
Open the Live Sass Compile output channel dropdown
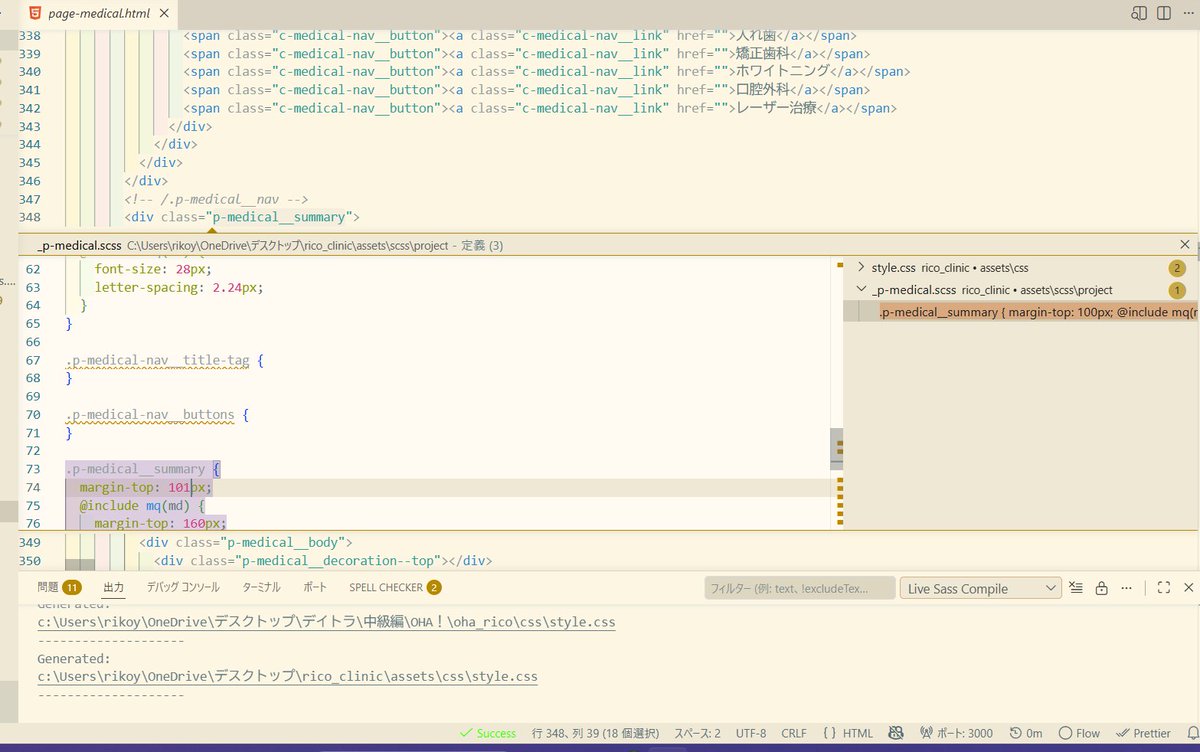[980, 588]
